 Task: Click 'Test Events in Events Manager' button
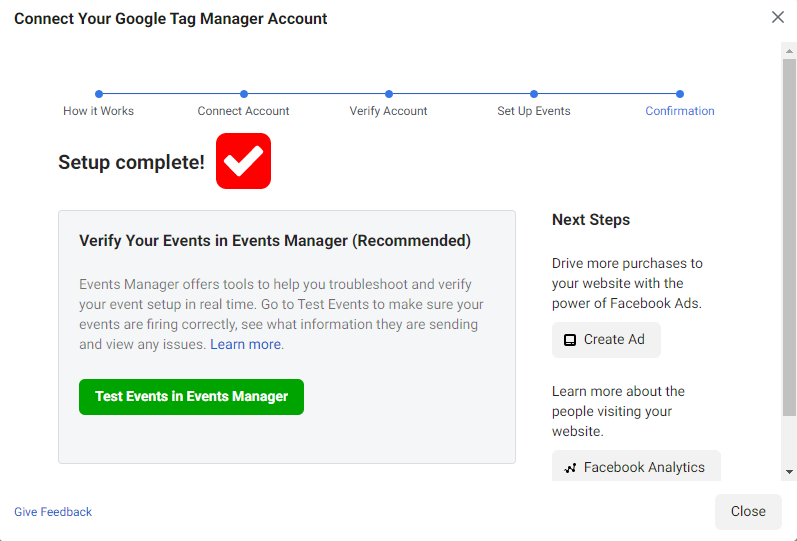click(191, 397)
